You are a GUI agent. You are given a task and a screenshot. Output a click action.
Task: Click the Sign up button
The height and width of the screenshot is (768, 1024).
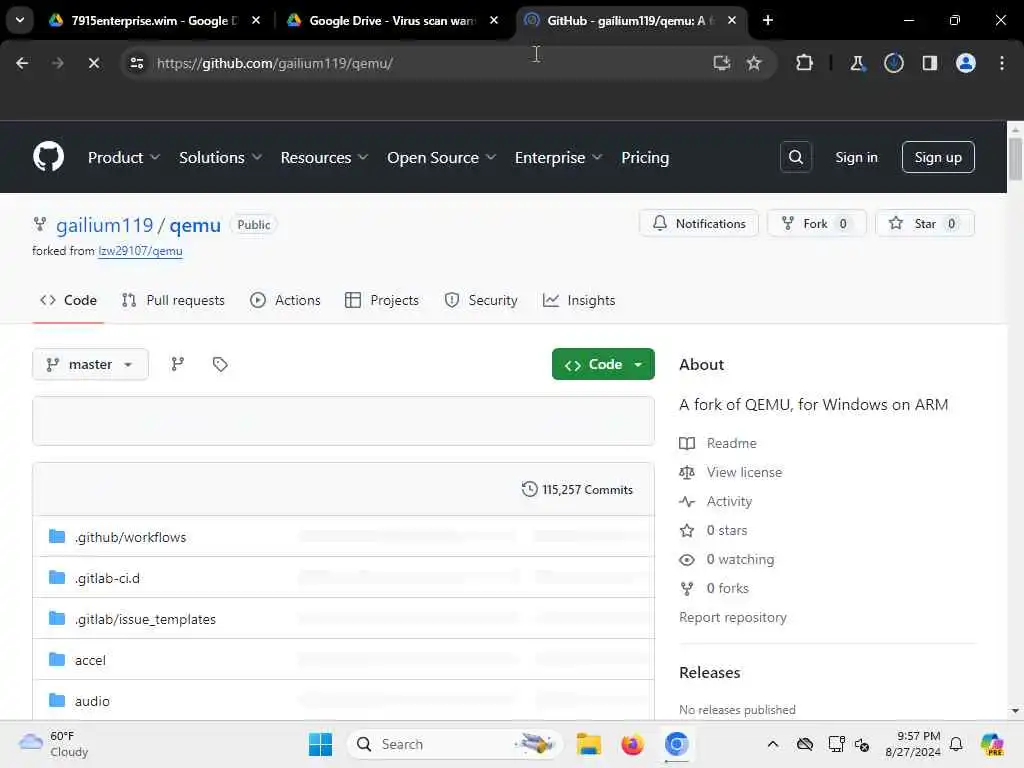(x=938, y=157)
